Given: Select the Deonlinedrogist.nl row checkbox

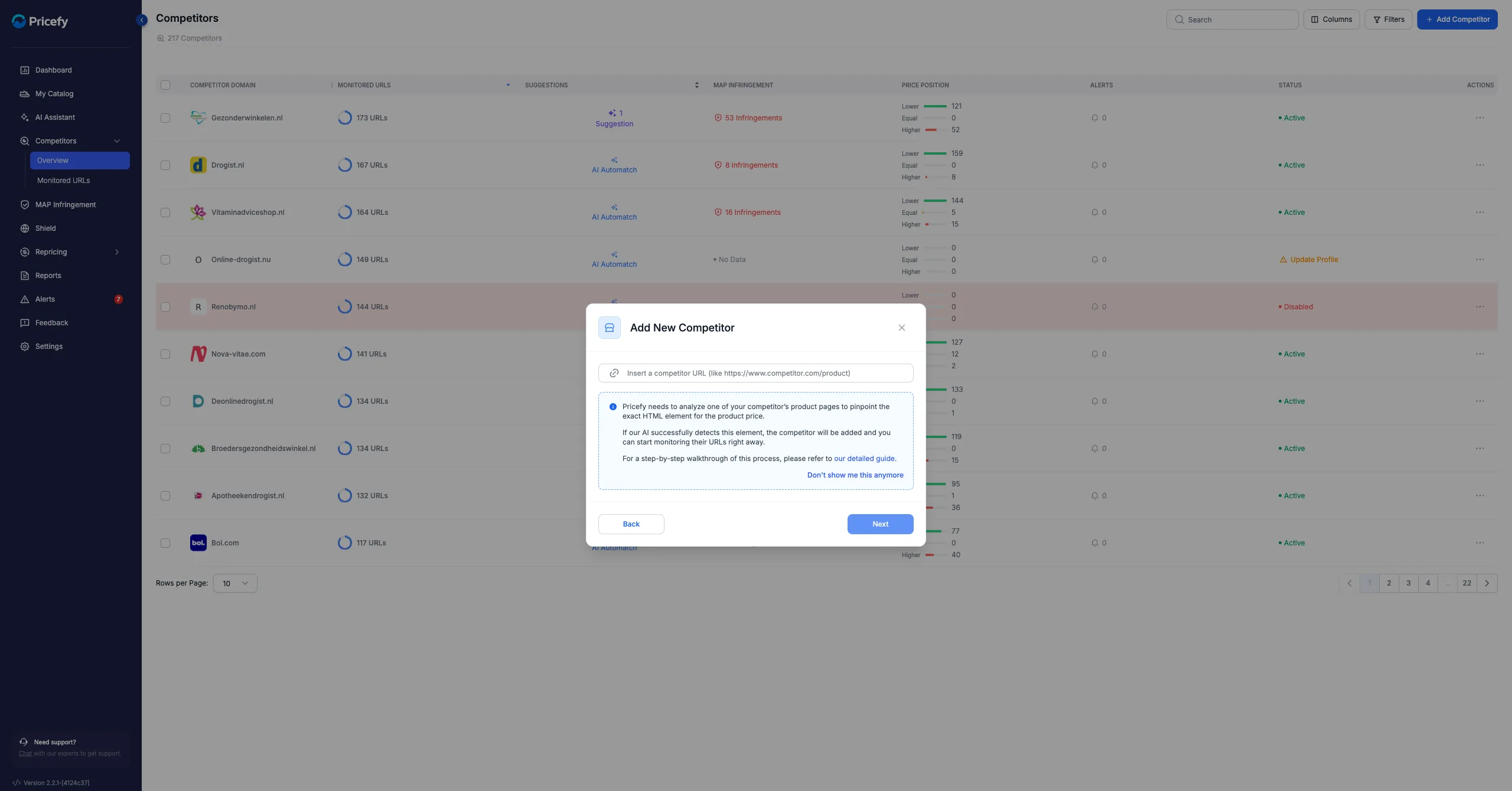Looking at the screenshot, I should [x=165, y=401].
